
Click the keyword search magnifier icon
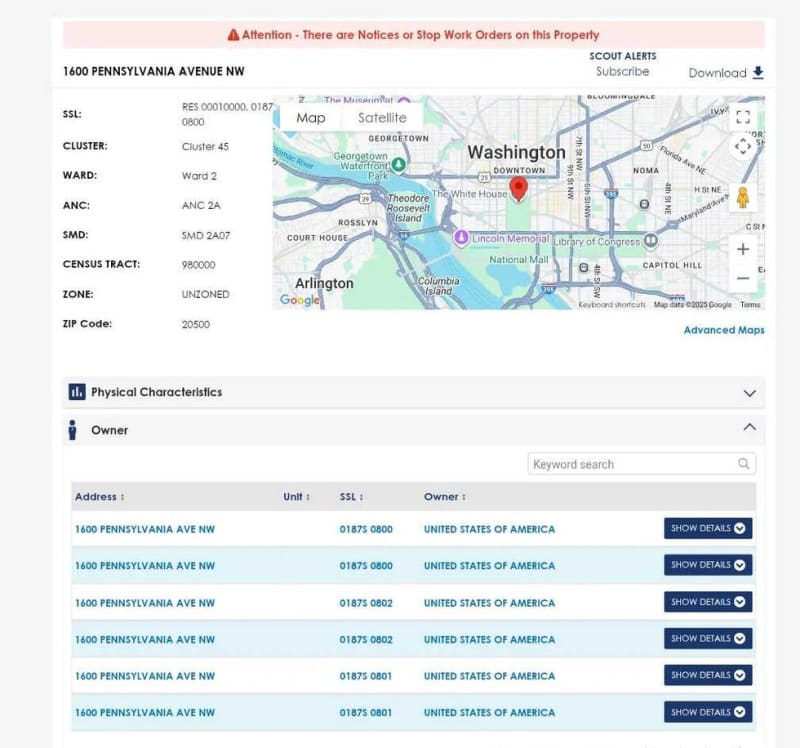click(743, 464)
